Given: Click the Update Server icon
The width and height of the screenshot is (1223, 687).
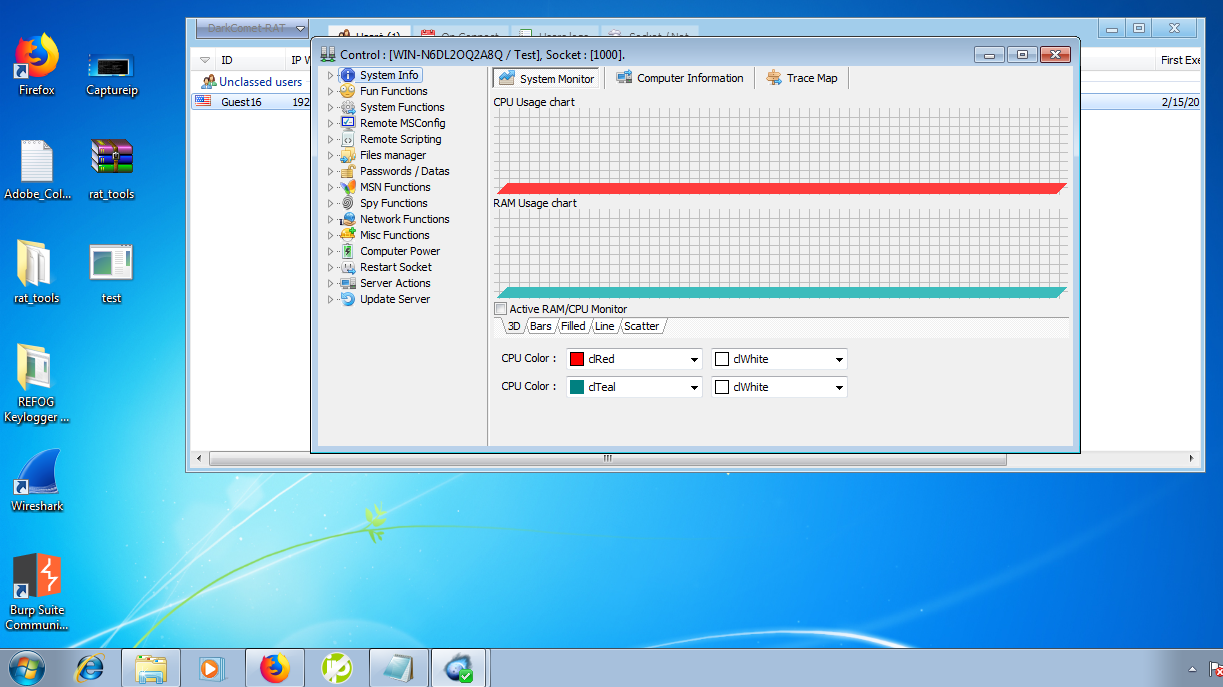Looking at the screenshot, I should click(x=347, y=299).
